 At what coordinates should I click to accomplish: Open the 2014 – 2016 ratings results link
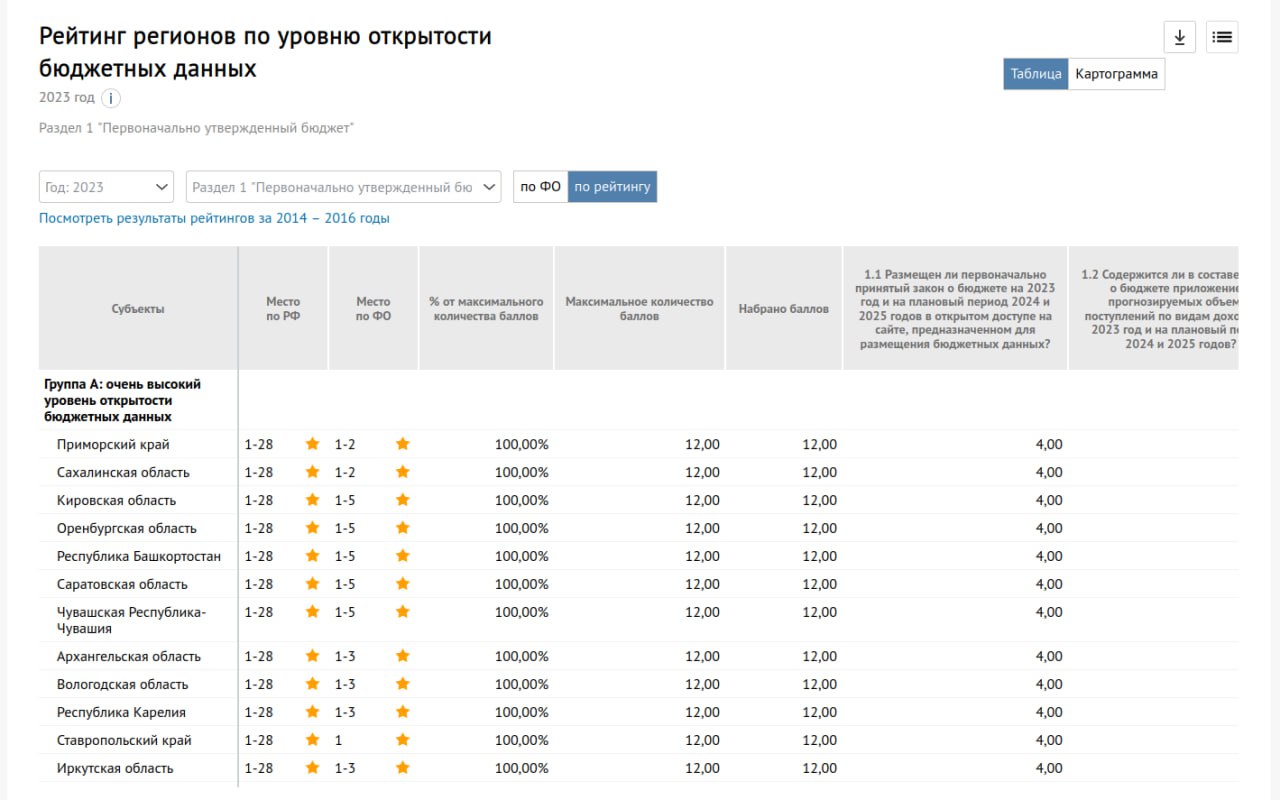(x=214, y=218)
